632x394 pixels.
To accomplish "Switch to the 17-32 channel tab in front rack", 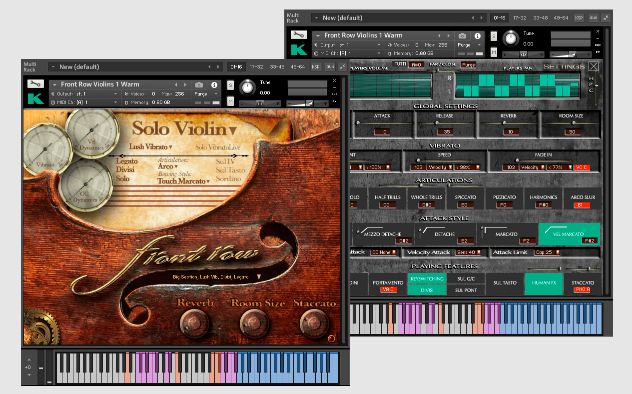I will pos(257,67).
